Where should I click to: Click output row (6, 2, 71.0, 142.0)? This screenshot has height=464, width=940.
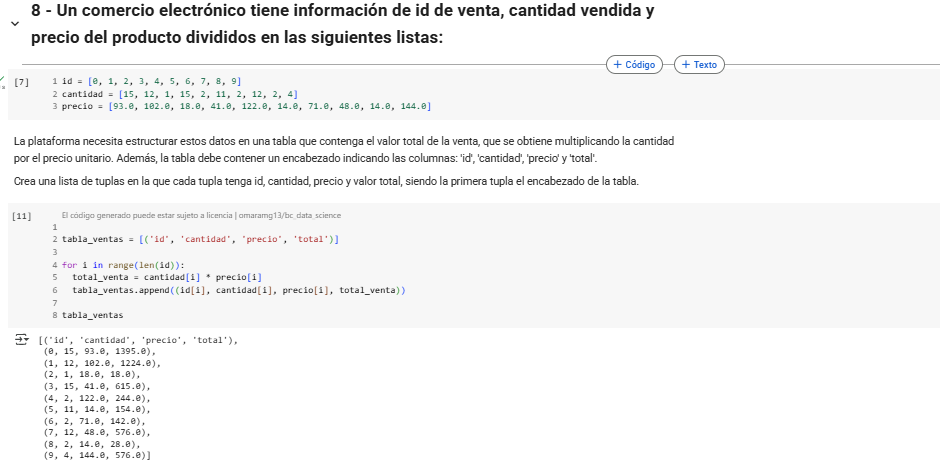coord(94,421)
